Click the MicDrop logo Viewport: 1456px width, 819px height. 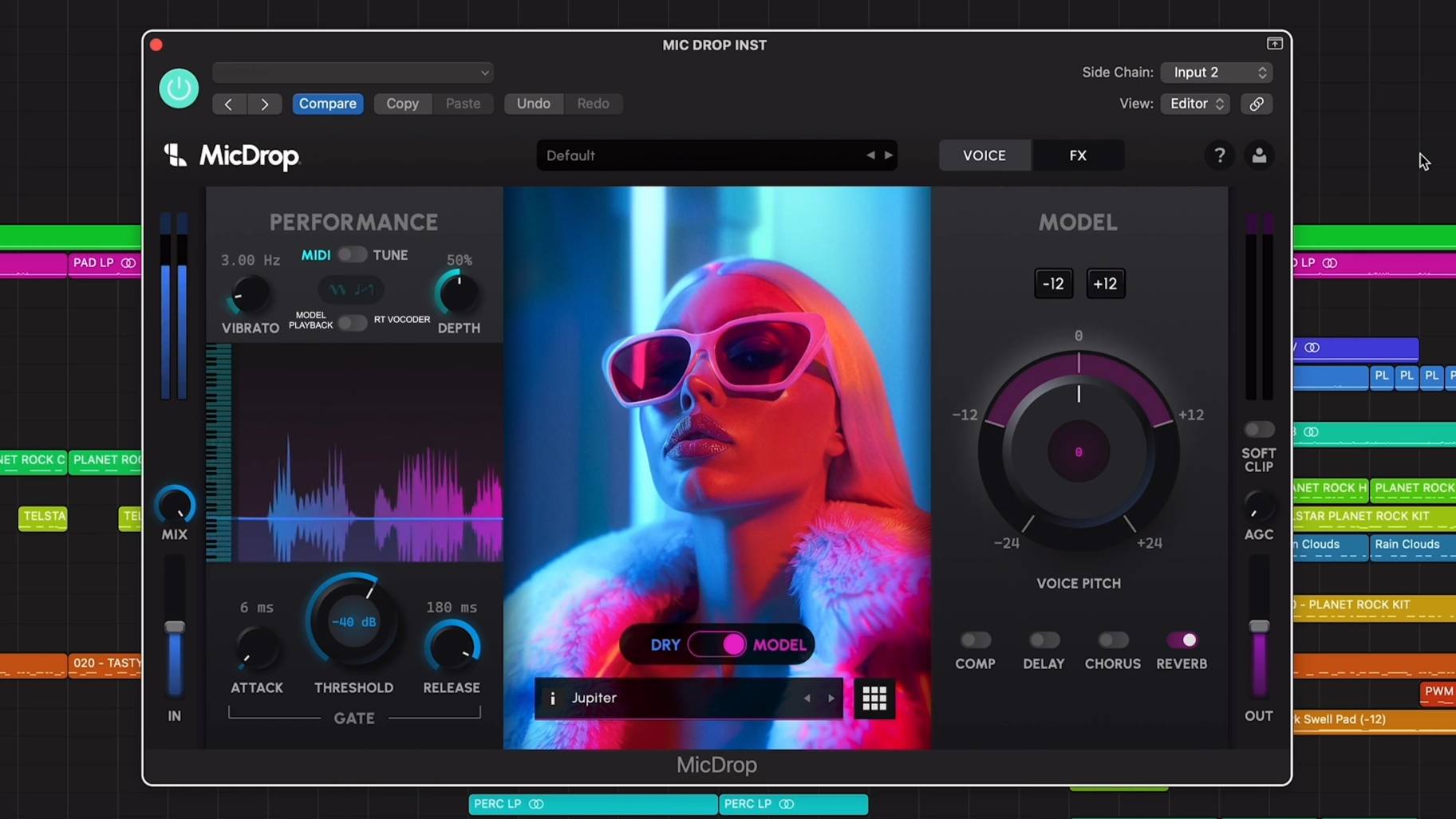pyautogui.click(x=231, y=156)
